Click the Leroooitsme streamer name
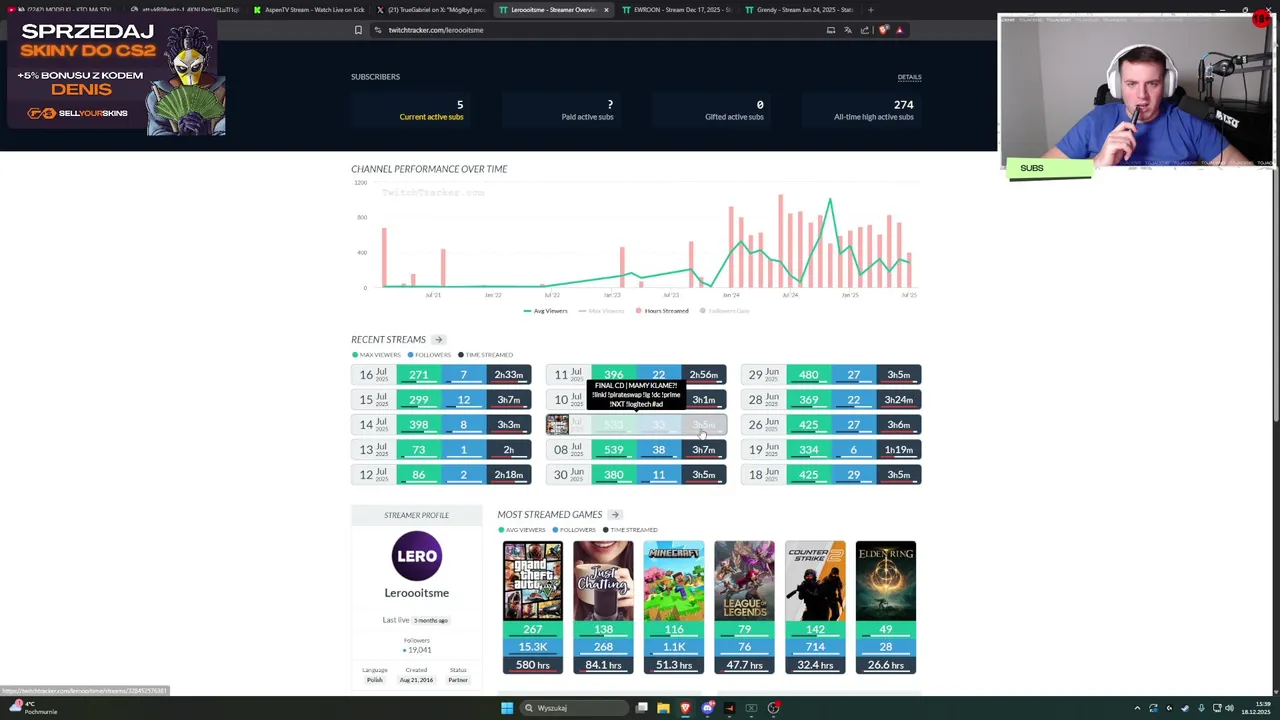Image resolution: width=1280 pixels, height=720 pixels. tap(417, 593)
